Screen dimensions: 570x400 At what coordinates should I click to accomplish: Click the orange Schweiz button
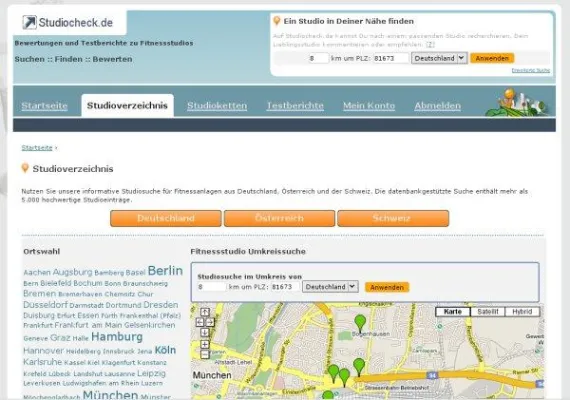393,218
